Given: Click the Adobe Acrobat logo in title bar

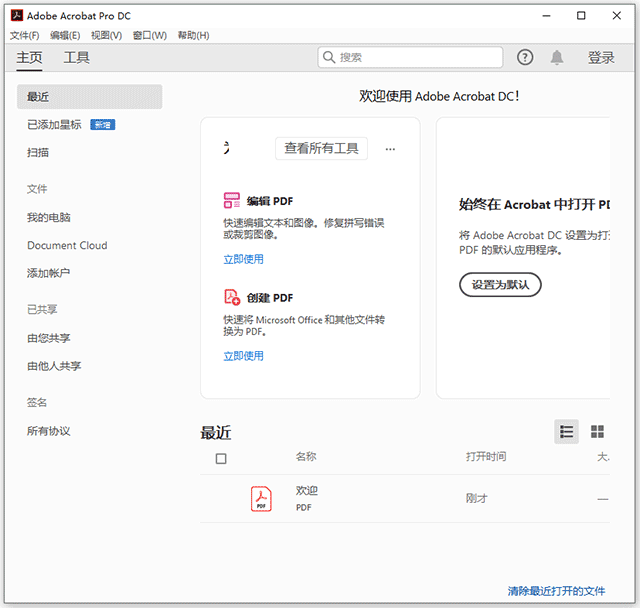Looking at the screenshot, I should tap(17, 16).
